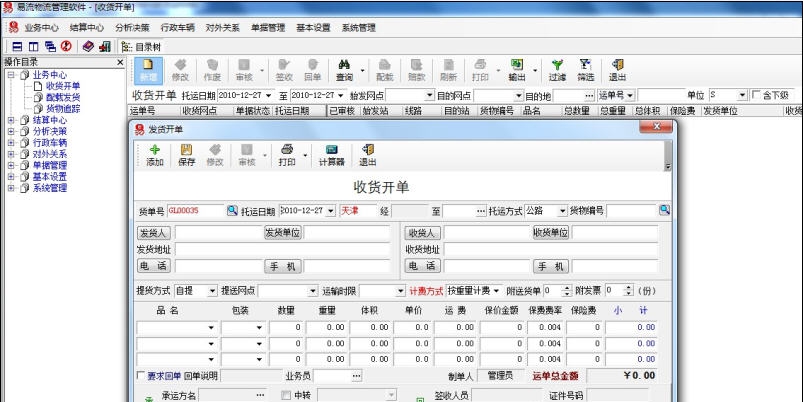This screenshot has width=803, height=402.
Task: Open the 托运方式 公路 dropdown
Action: 562,210
